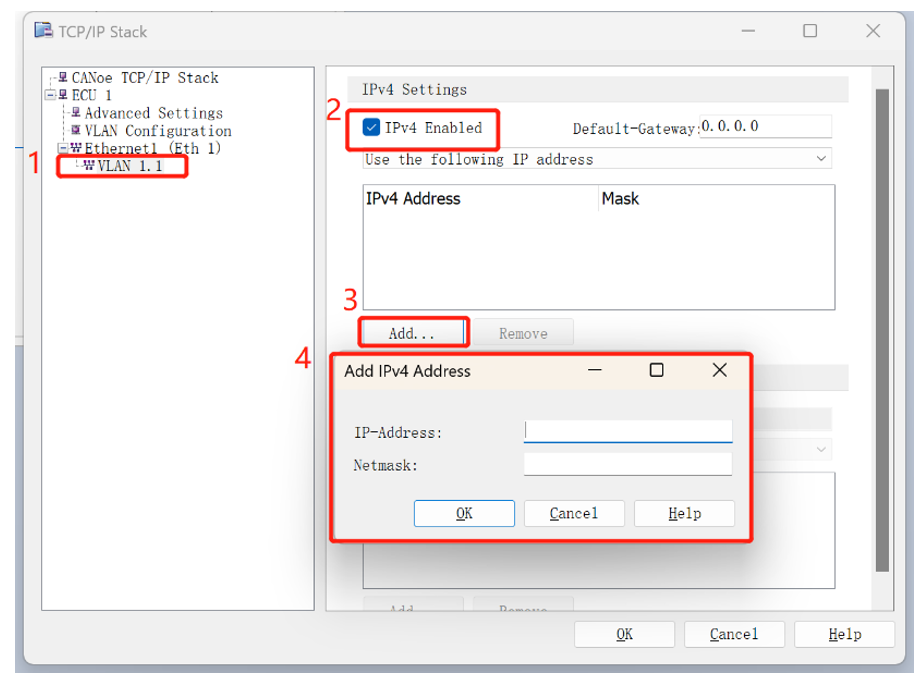The image size is (924, 683).
Task: Click the Ethernet1 (Eth 1) network icon
Action: pyautogui.click(x=76, y=147)
